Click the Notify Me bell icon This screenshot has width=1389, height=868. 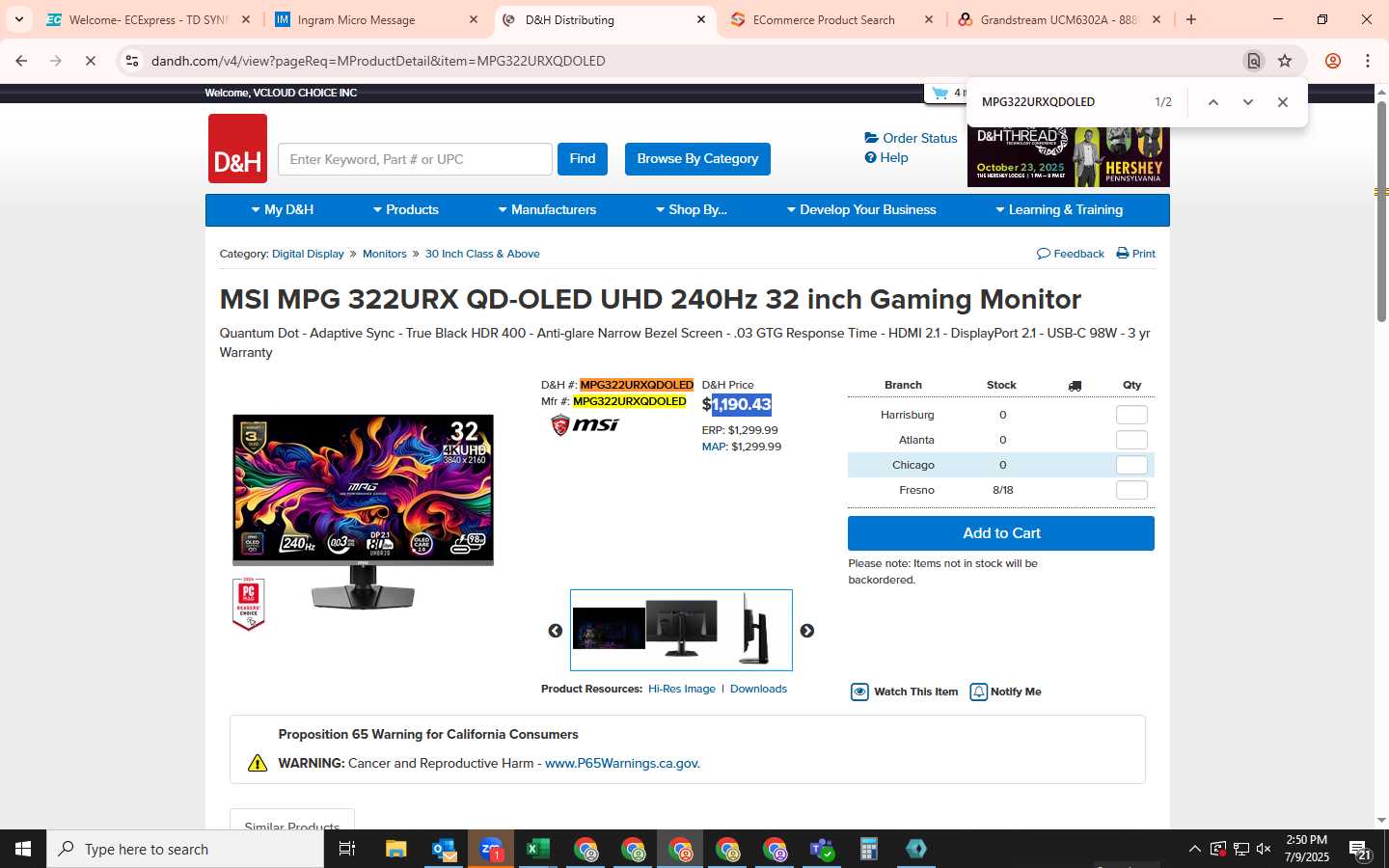(978, 692)
